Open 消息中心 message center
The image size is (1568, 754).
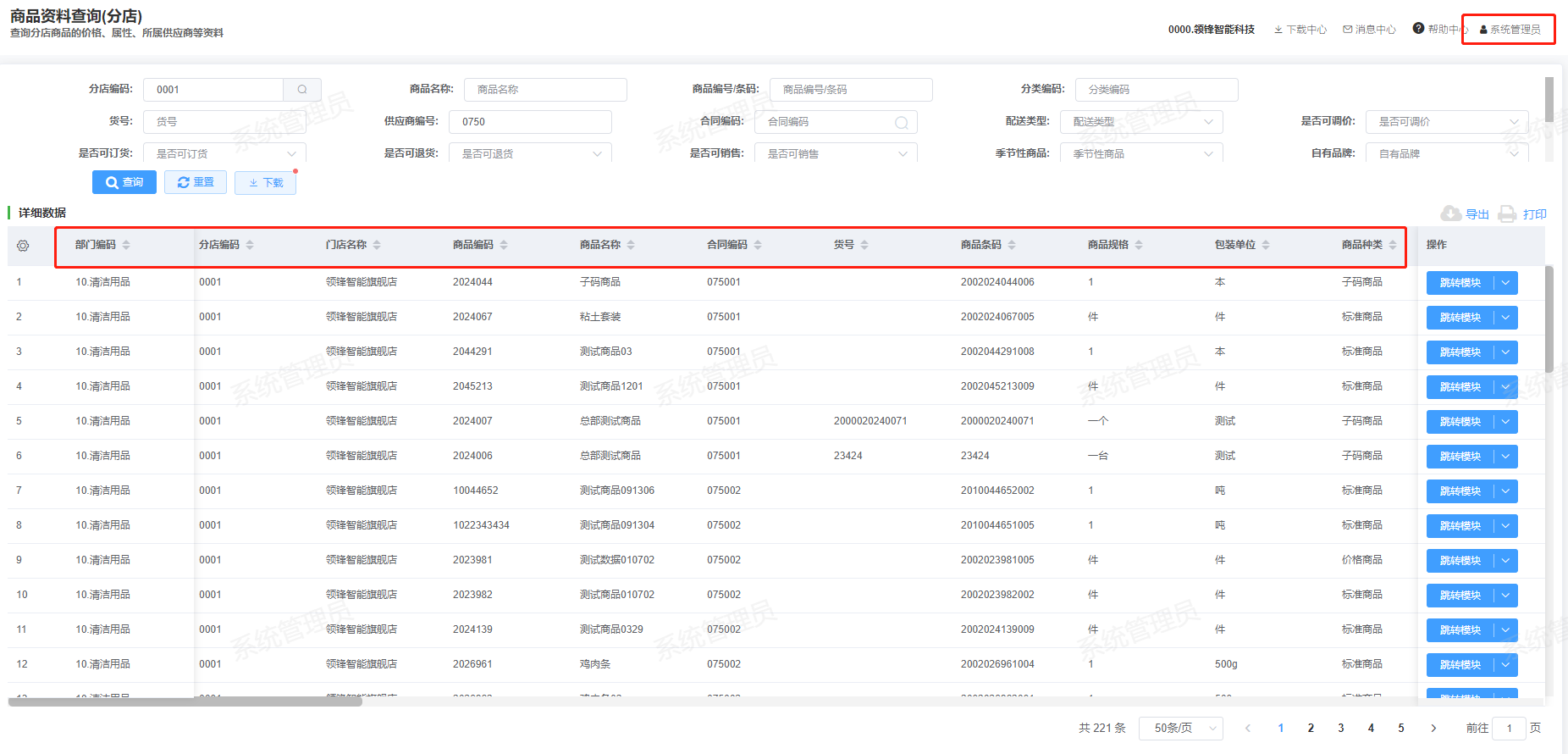[1369, 30]
